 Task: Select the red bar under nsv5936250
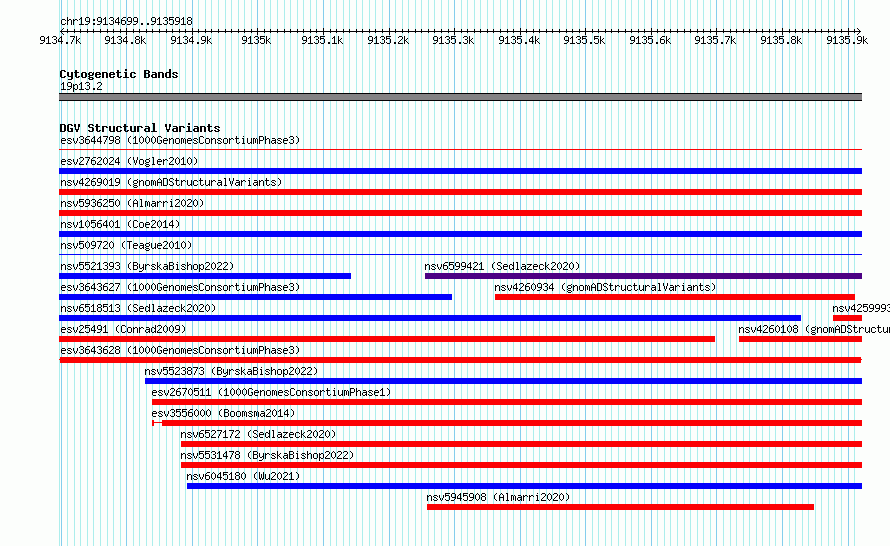460,213
